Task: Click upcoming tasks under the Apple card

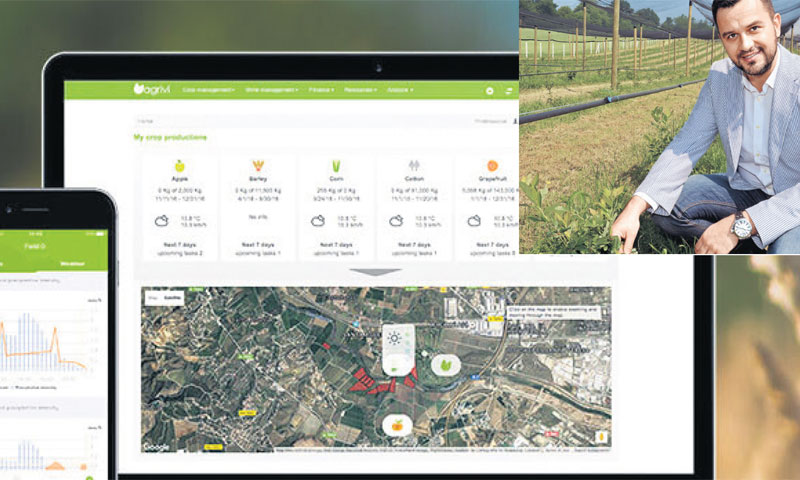Action: (180, 253)
